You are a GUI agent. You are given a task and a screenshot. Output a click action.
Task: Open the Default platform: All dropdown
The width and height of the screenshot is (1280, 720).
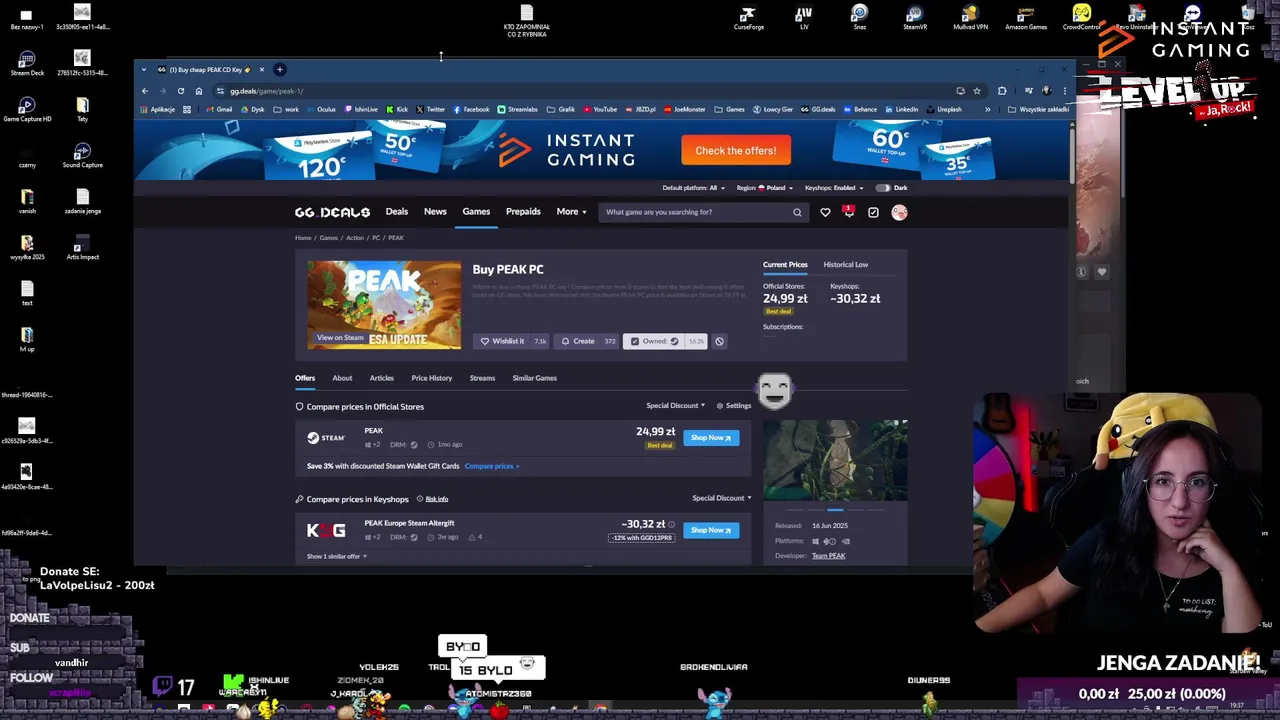pyautogui.click(x=693, y=188)
